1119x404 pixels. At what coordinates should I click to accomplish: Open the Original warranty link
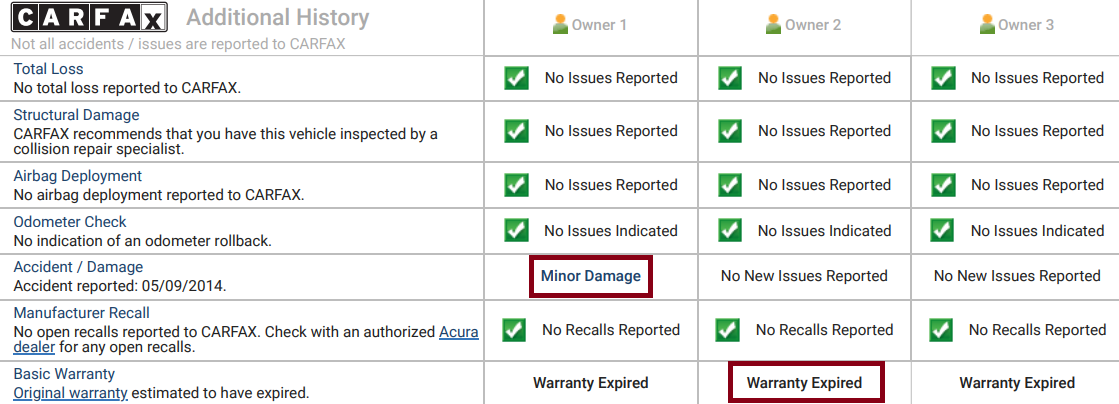coord(70,393)
